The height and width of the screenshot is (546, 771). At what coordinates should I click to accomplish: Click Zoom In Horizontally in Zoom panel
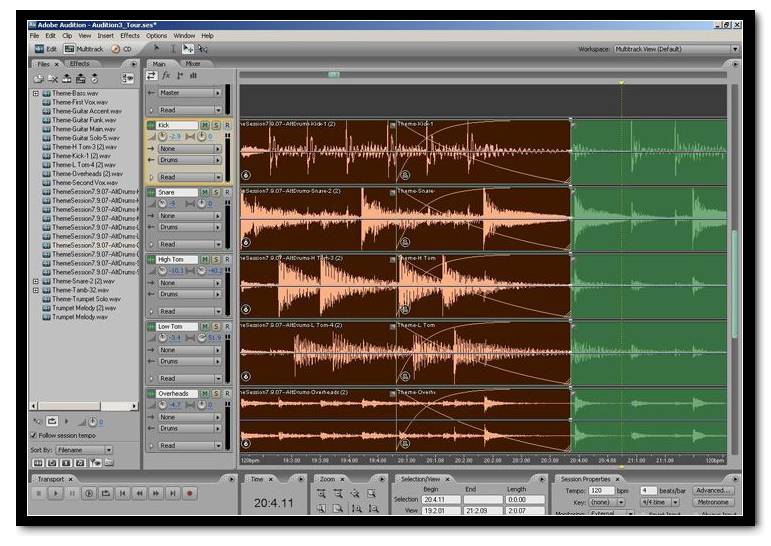(321, 493)
